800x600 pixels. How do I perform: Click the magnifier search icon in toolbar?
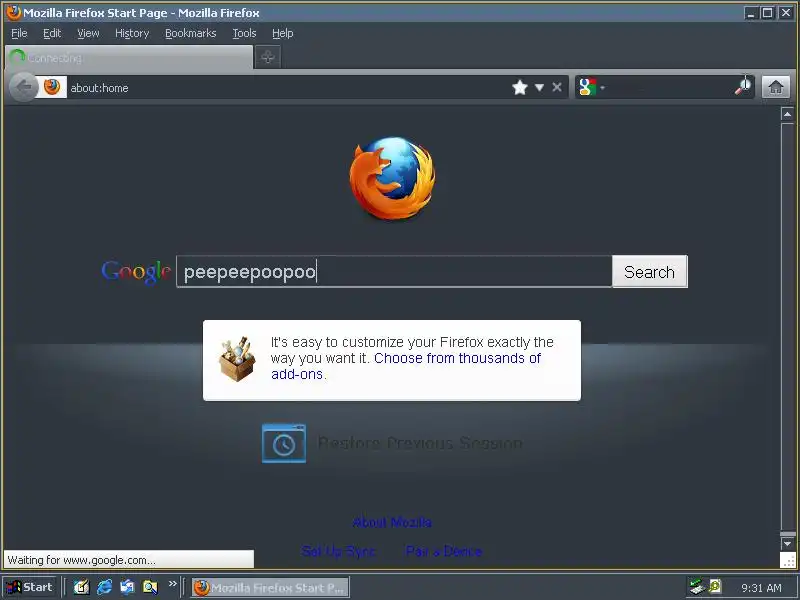click(743, 87)
